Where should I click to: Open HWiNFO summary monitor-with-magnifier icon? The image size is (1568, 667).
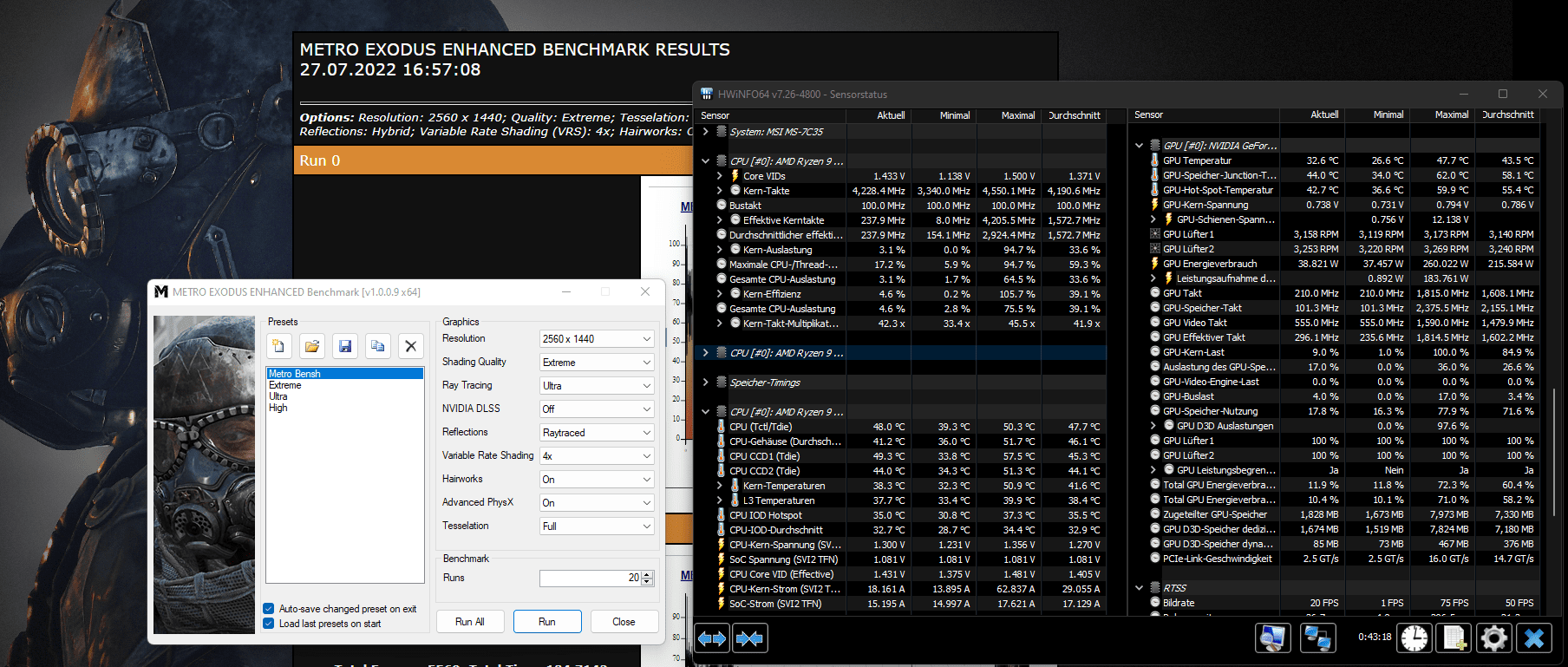(x=1272, y=638)
